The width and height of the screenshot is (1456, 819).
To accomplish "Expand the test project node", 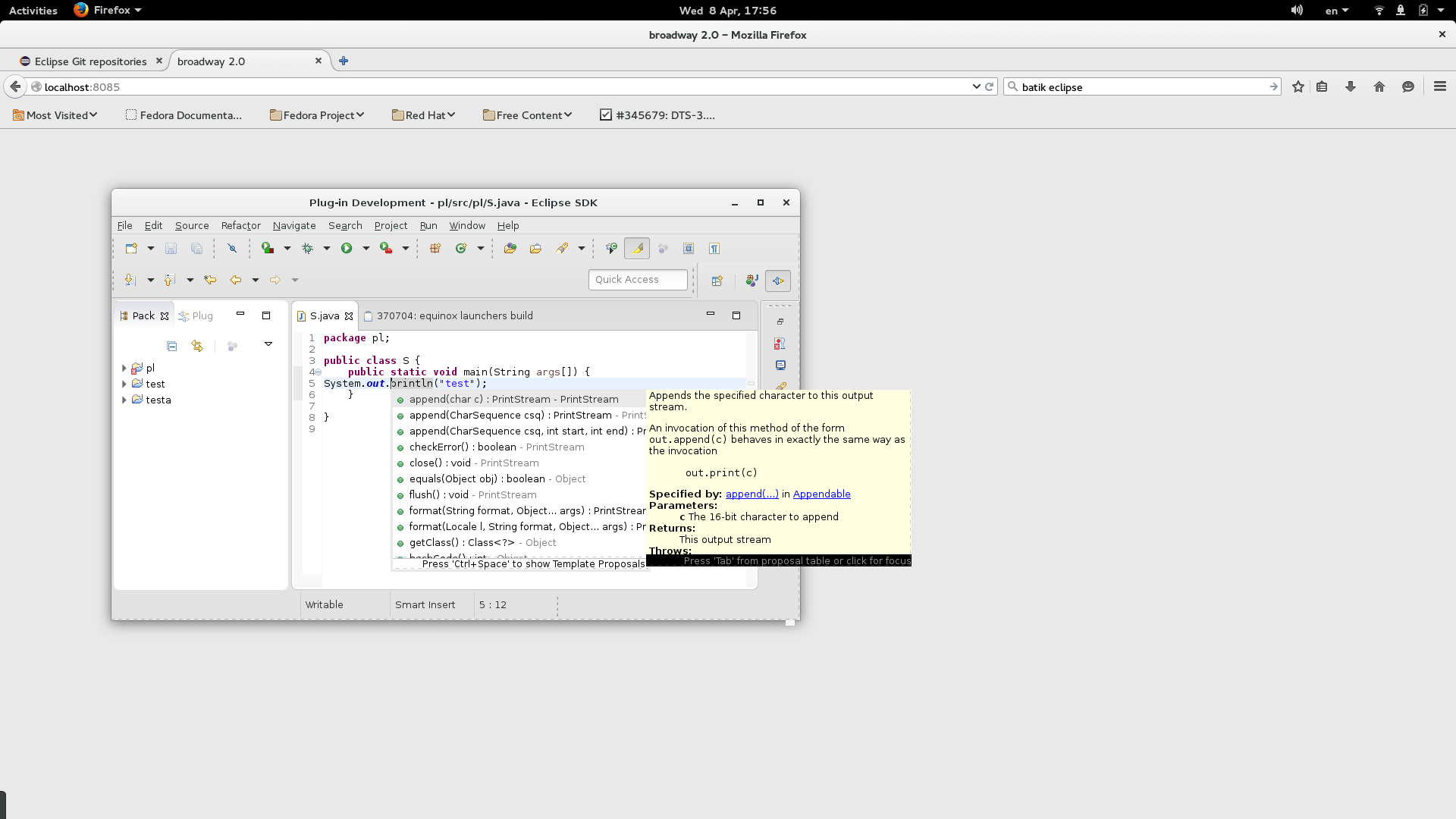I will coord(124,384).
